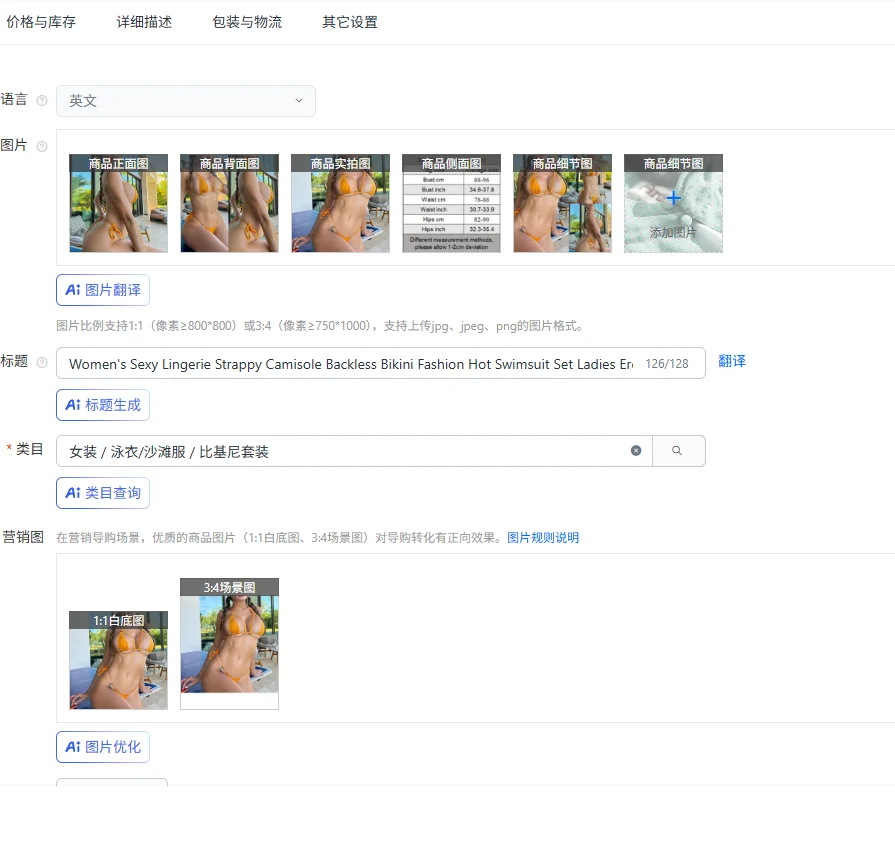The width and height of the screenshot is (895, 850).
Task: Click the help icon next to 语言
Action: pyautogui.click(x=42, y=100)
